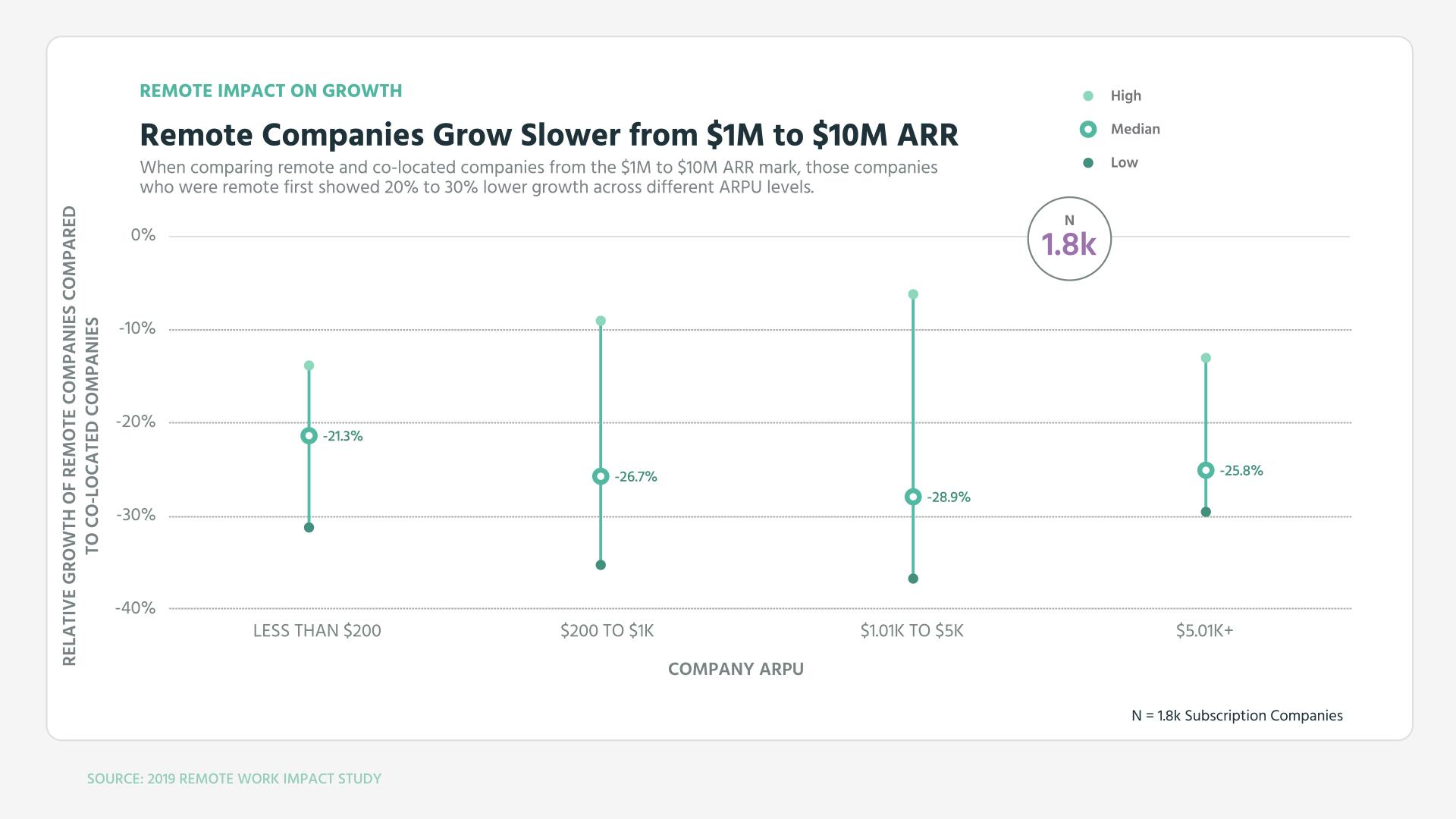Select the Low legend dot
The height and width of the screenshot is (819, 1456).
(x=1089, y=162)
